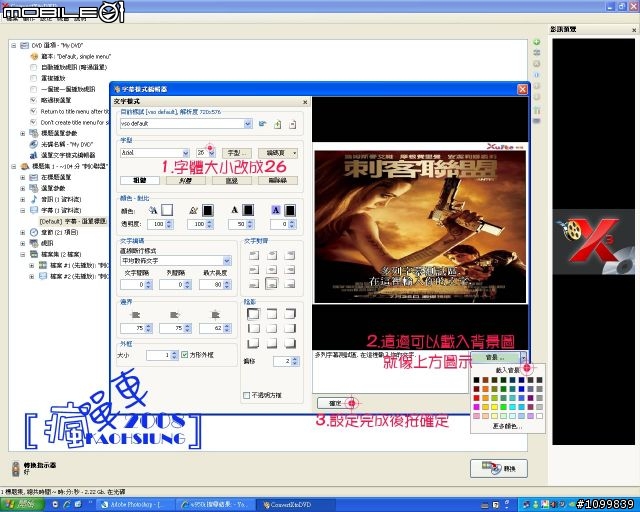Toggle the 粗體 bold style button
The width and height of the screenshot is (640, 512).
[140, 180]
